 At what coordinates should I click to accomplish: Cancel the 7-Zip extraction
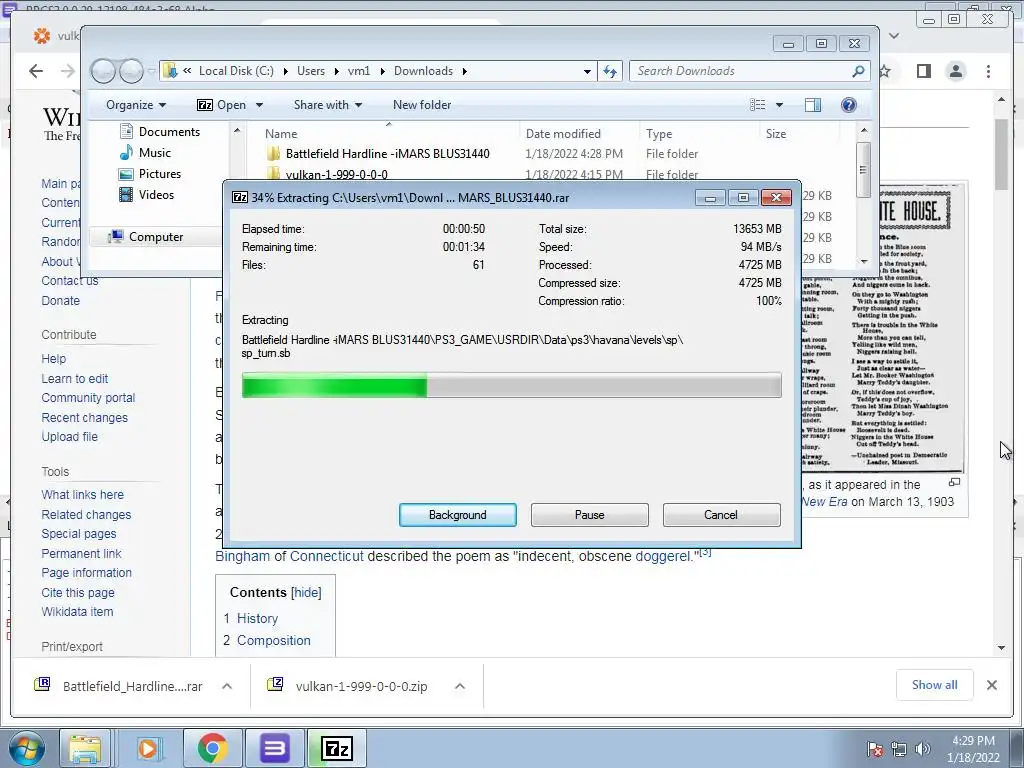[x=721, y=515]
